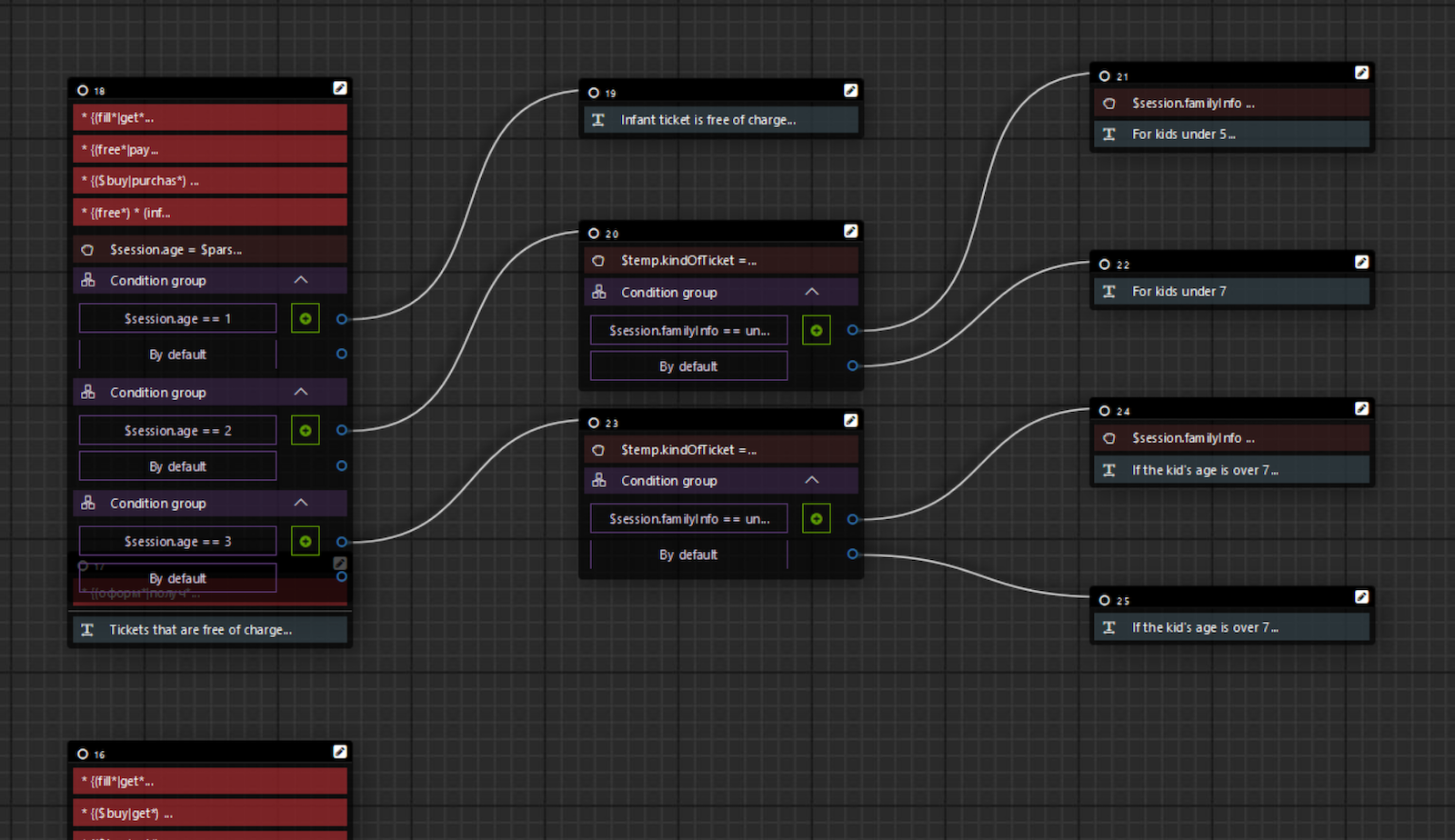
Task: Select the $session.age == 2 condition
Action: 177,430
